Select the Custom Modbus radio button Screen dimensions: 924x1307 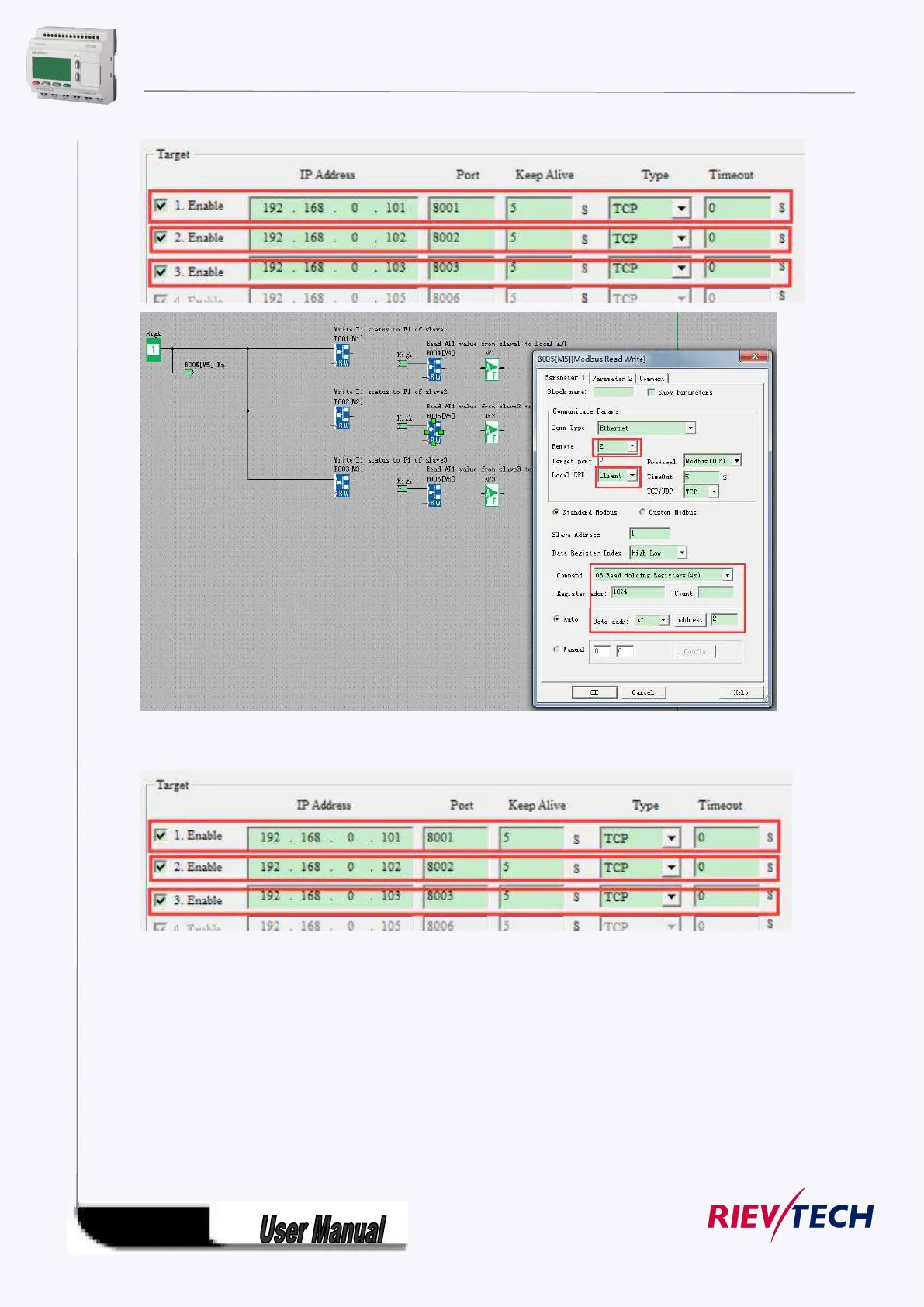coord(642,512)
